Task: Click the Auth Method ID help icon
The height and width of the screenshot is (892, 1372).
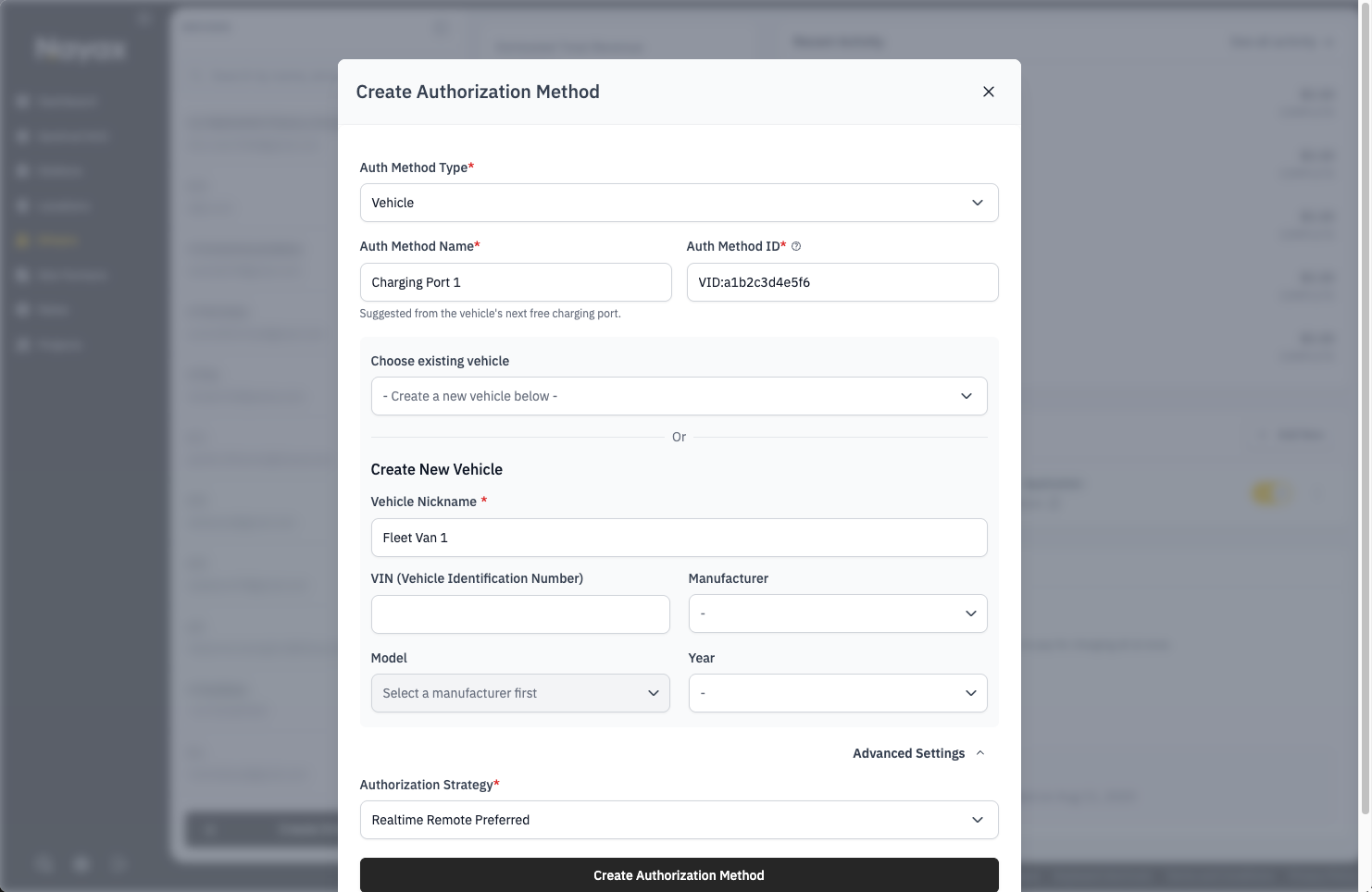Action: tap(796, 246)
